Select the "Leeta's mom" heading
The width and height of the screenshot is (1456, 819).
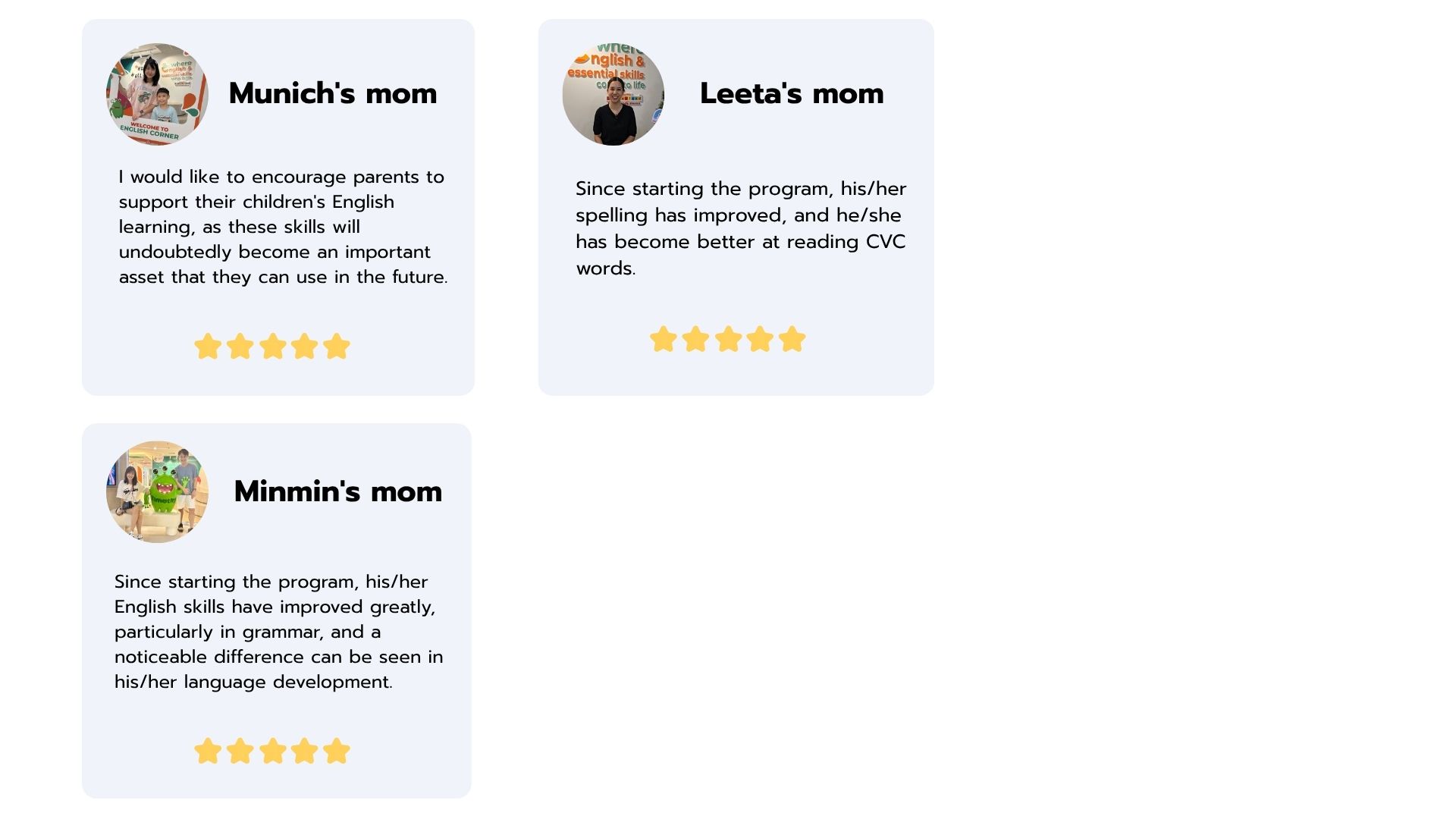792,93
